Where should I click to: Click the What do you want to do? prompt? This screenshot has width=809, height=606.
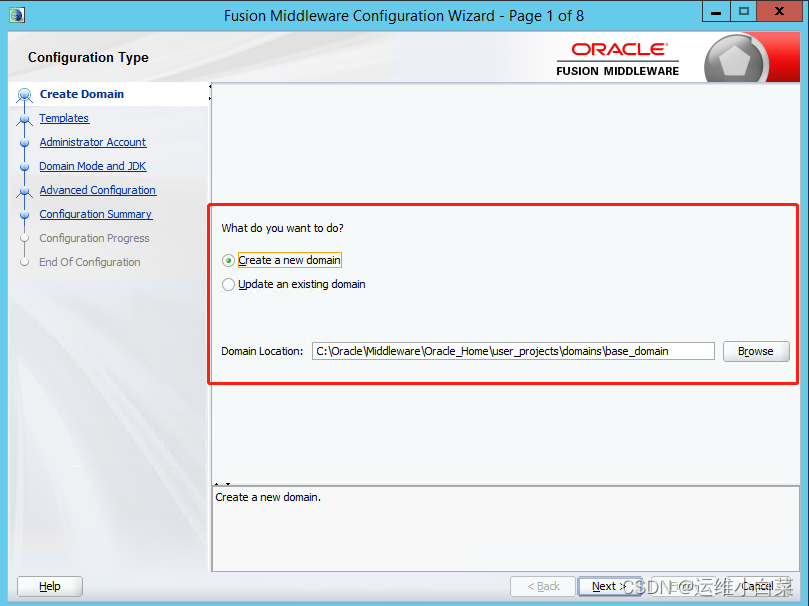pos(282,228)
